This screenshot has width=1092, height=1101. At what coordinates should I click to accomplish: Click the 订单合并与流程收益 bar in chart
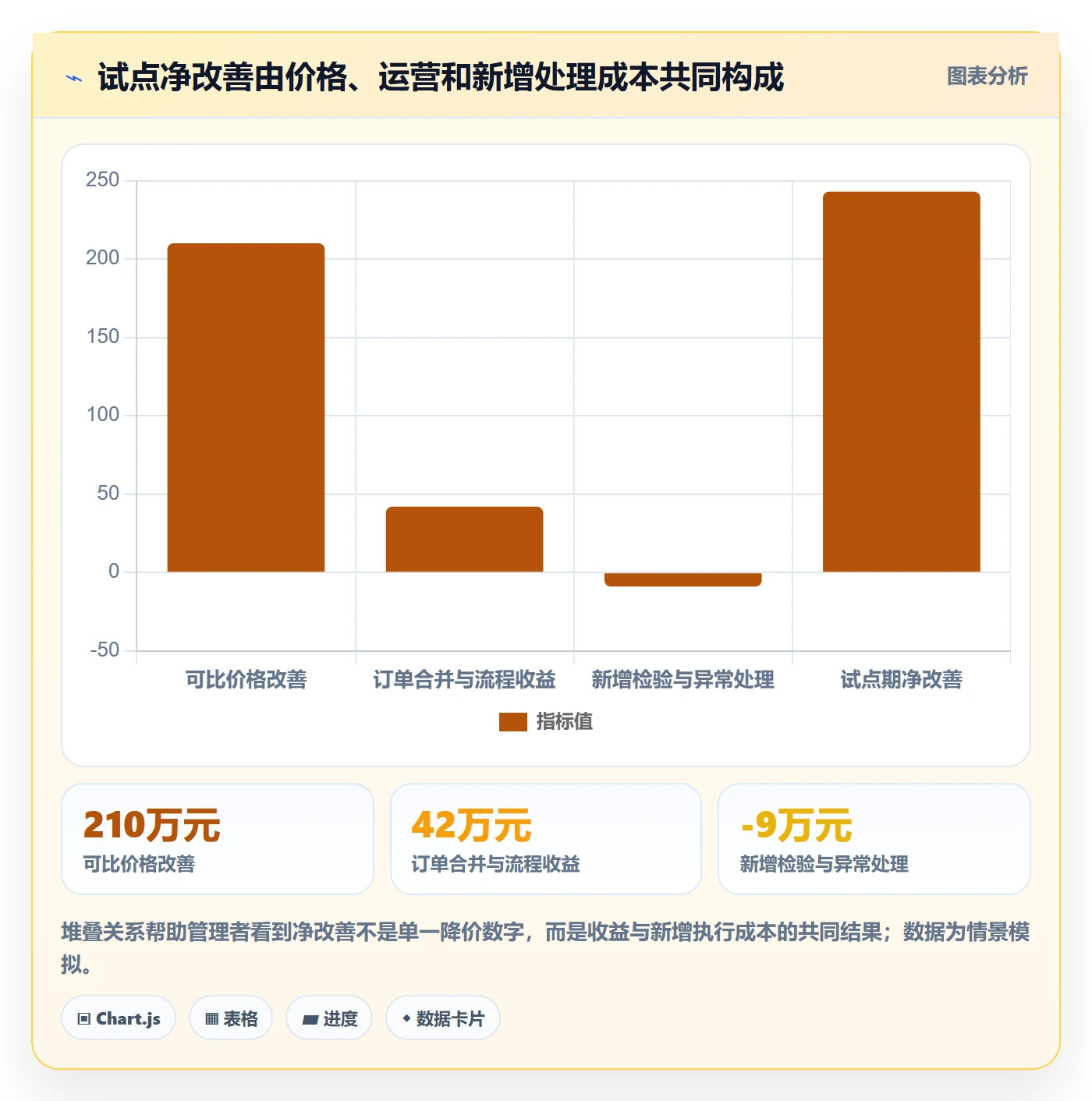click(x=464, y=540)
